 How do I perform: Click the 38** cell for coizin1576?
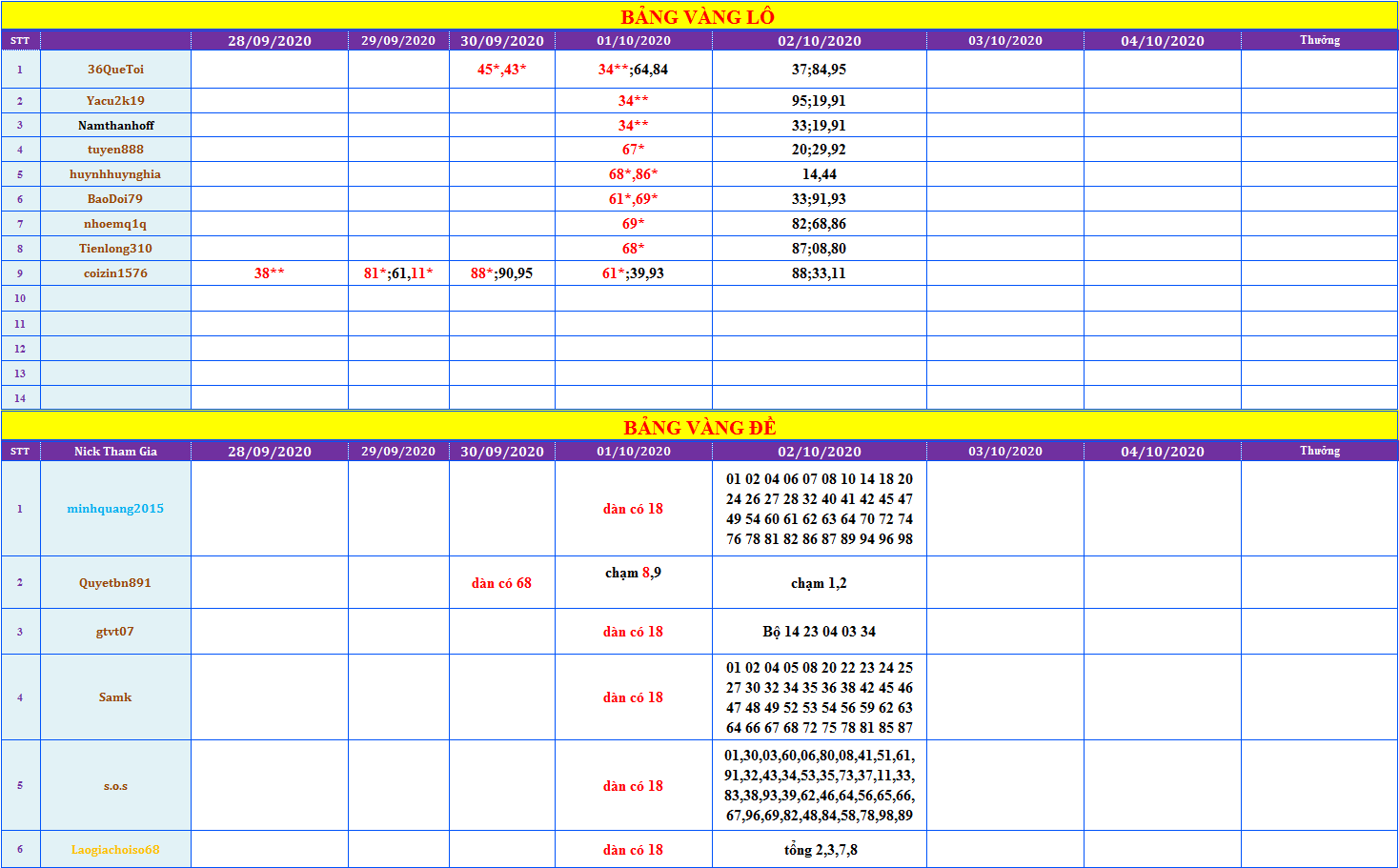270,273
